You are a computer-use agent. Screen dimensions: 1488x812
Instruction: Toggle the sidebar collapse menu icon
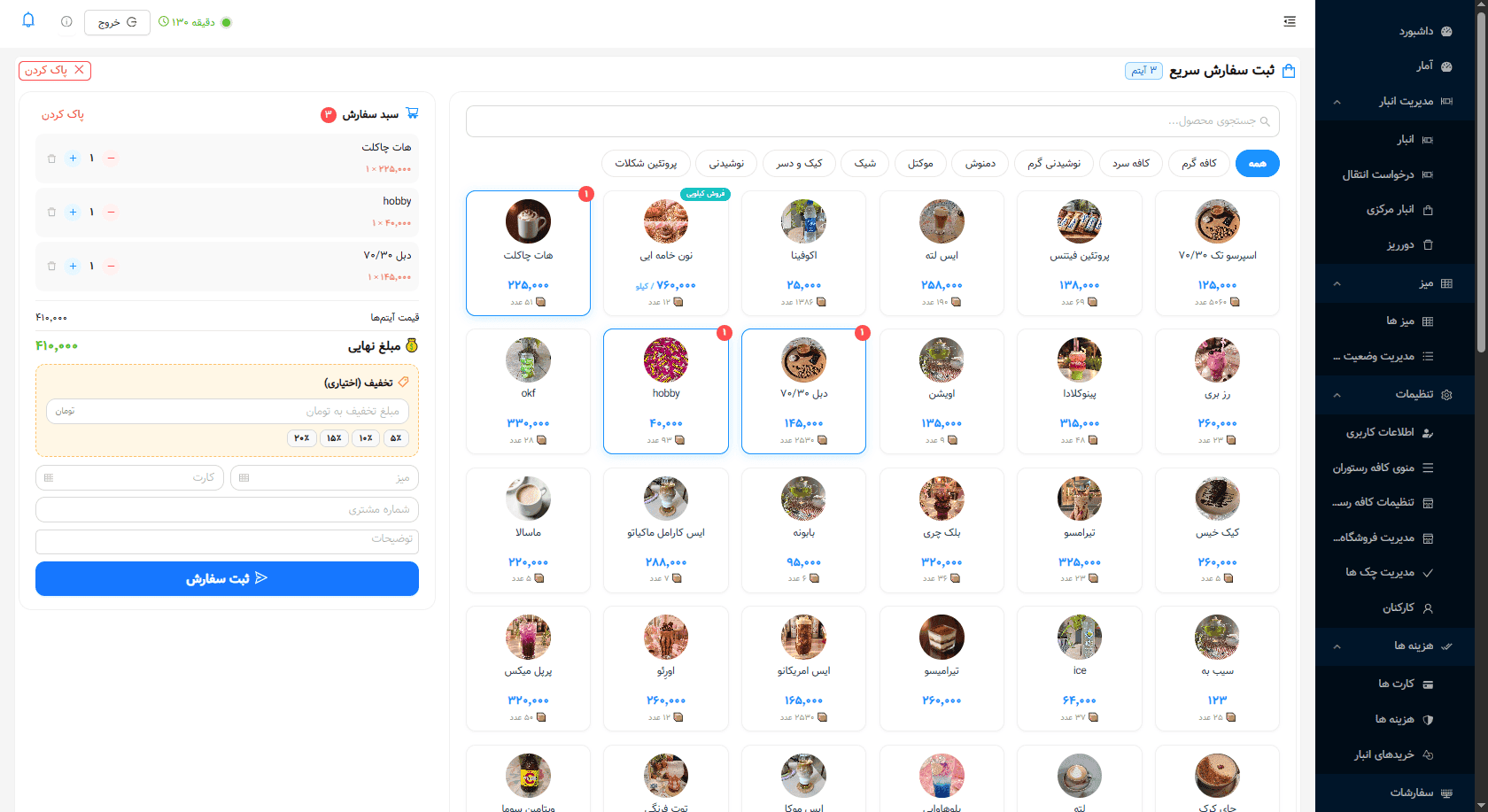pos(1290,21)
